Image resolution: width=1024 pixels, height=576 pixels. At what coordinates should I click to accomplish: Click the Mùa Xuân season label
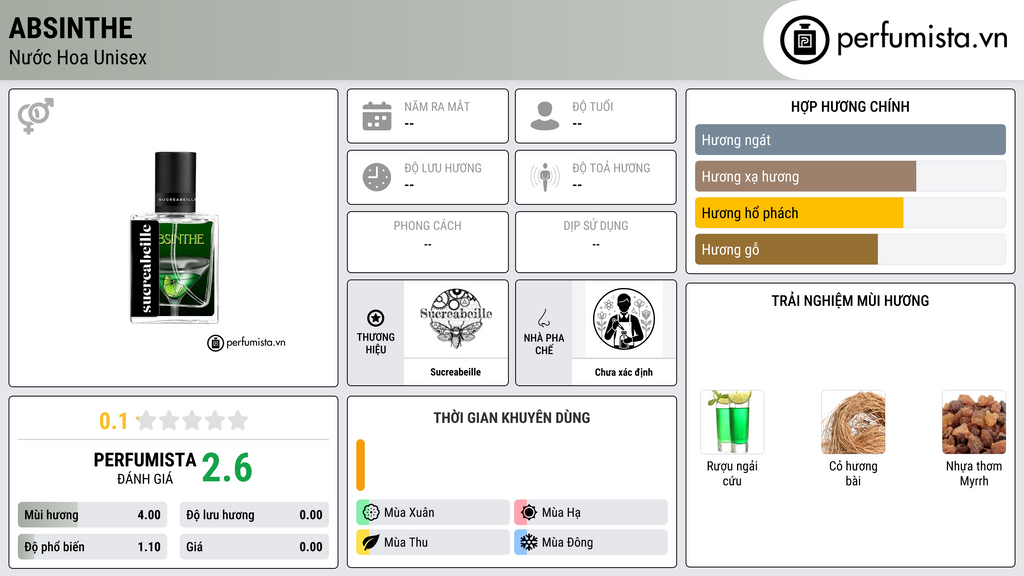pyautogui.click(x=409, y=513)
